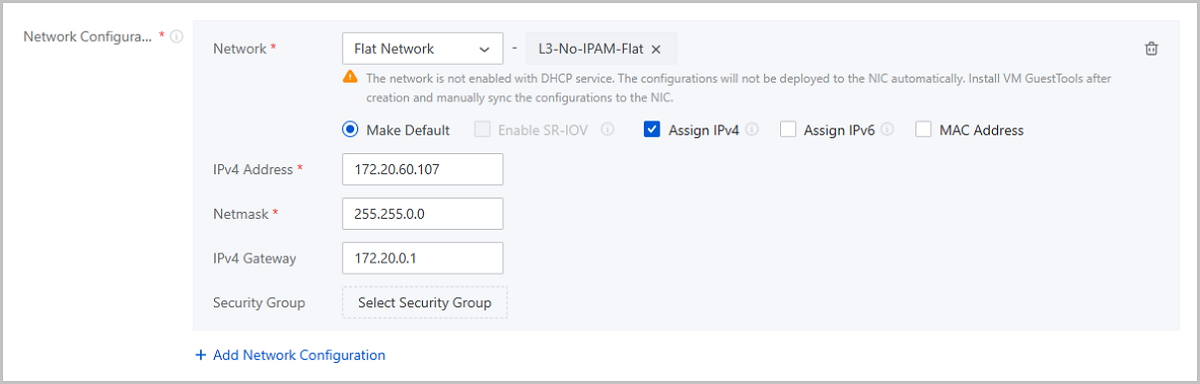This screenshot has width=1200, height=384.
Task: Remove the L3-No-IPAM-Flat network tag
Action: click(x=656, y=49)
